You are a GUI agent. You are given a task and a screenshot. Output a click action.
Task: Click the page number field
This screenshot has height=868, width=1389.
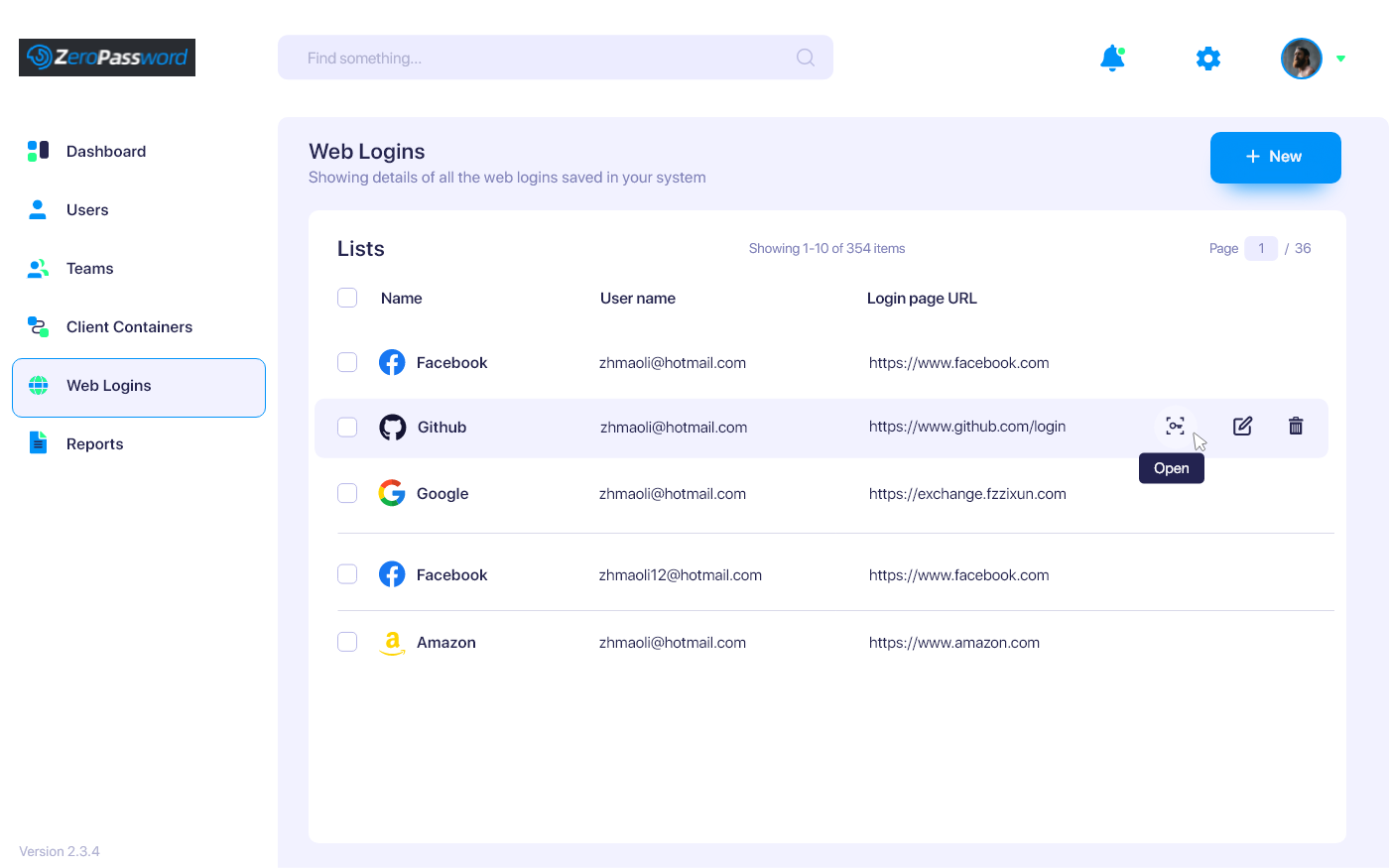[1261, 248]
